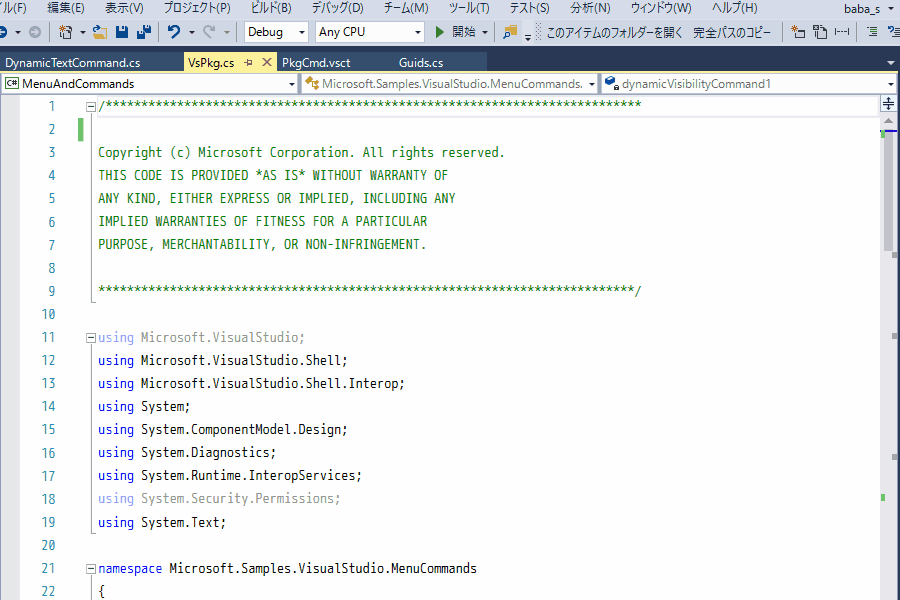The height and width of the screenshot is (600, 900).
Task: Open the テスト(S) menu
Action: point(529,8)
